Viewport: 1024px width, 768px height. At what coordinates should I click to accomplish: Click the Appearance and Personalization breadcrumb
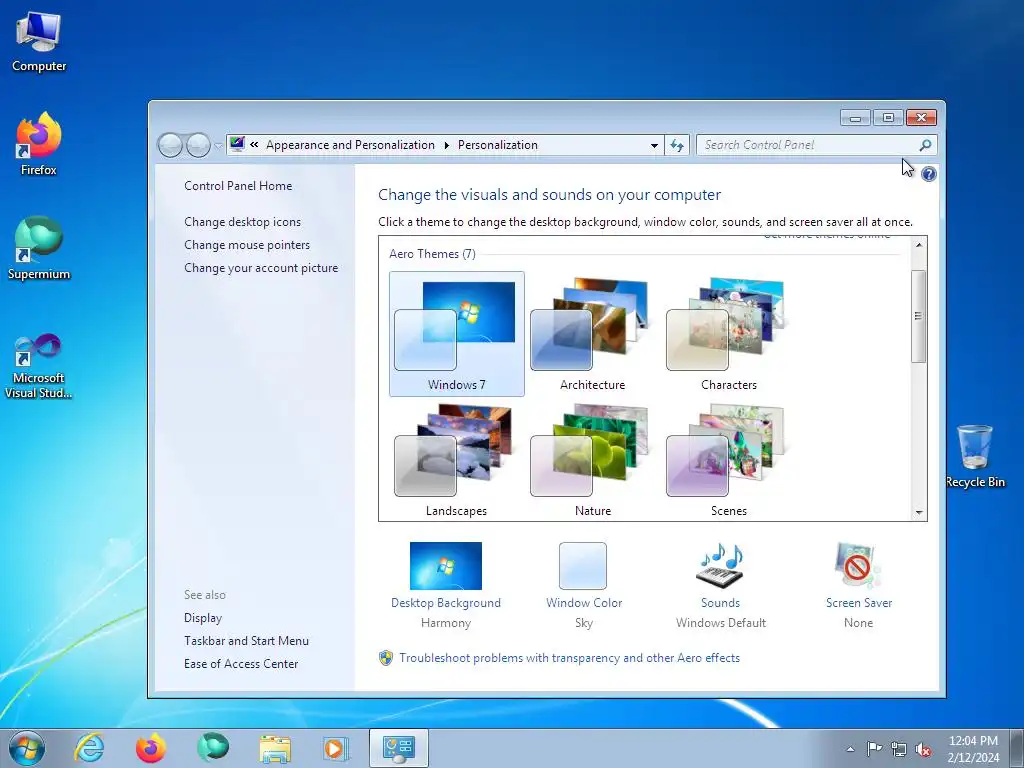[350, 145]
